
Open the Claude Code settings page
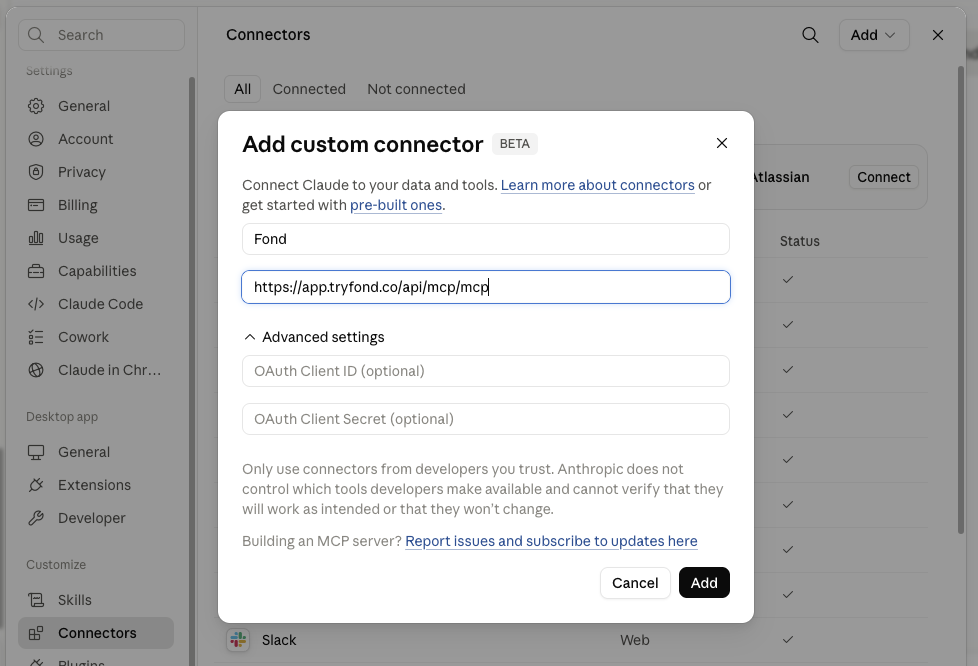click(x=100, y=304)
